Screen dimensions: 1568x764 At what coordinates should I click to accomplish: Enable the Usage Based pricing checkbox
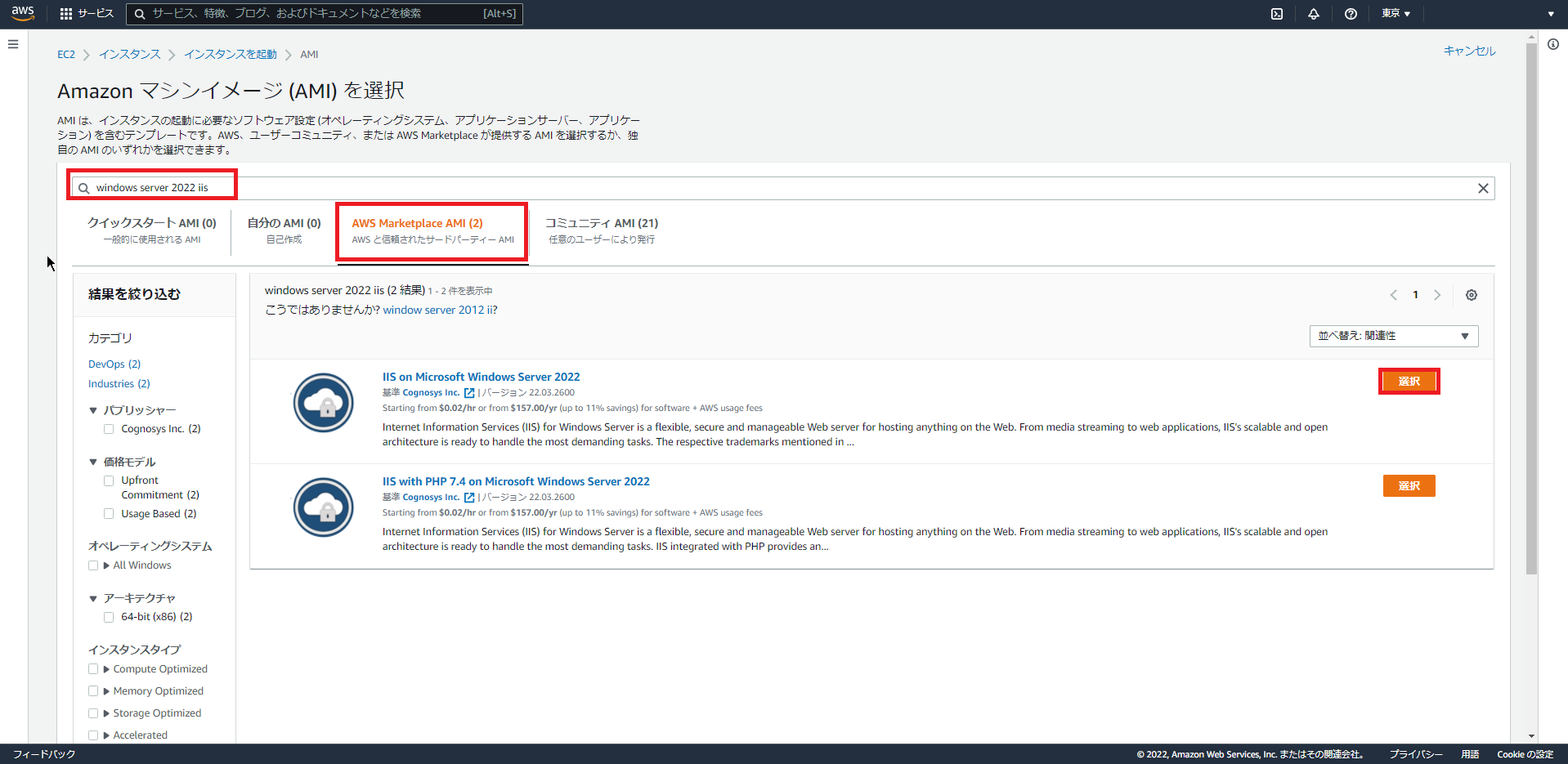pyautogui.click(x=109, y=513)
